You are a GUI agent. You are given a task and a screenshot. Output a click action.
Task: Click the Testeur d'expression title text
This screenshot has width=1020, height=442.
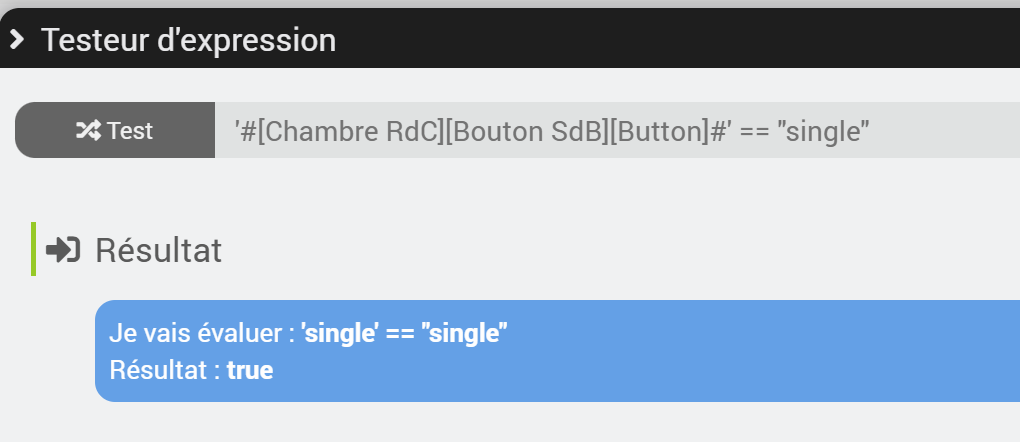(189, 40)
